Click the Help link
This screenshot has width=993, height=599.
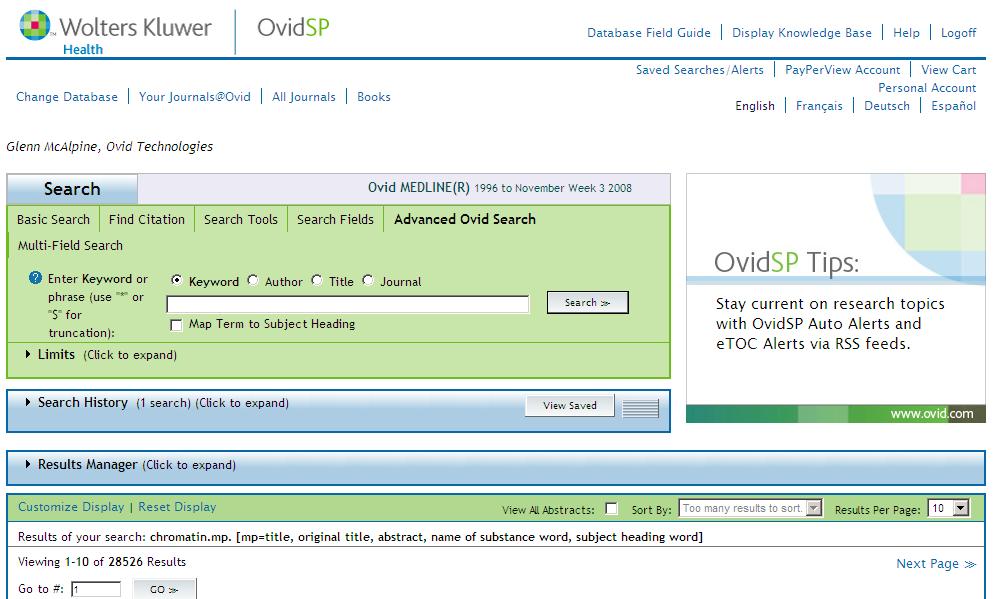tap(906, 33)
